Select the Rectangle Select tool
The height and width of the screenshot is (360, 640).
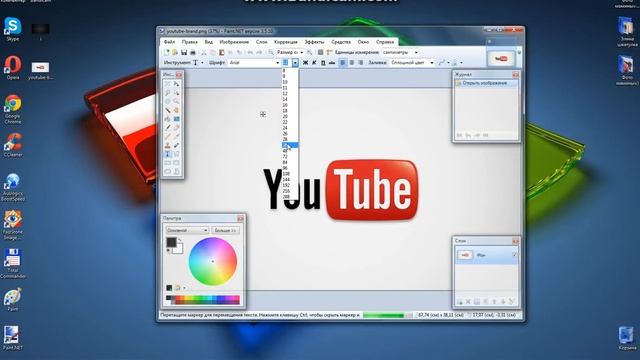click(x=167, y=84)
